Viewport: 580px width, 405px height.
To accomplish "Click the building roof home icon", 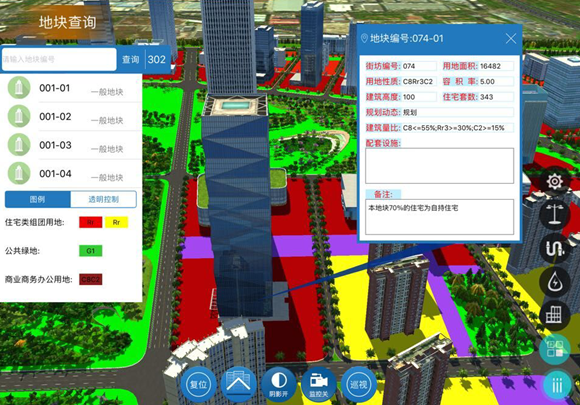I will 239,384.
